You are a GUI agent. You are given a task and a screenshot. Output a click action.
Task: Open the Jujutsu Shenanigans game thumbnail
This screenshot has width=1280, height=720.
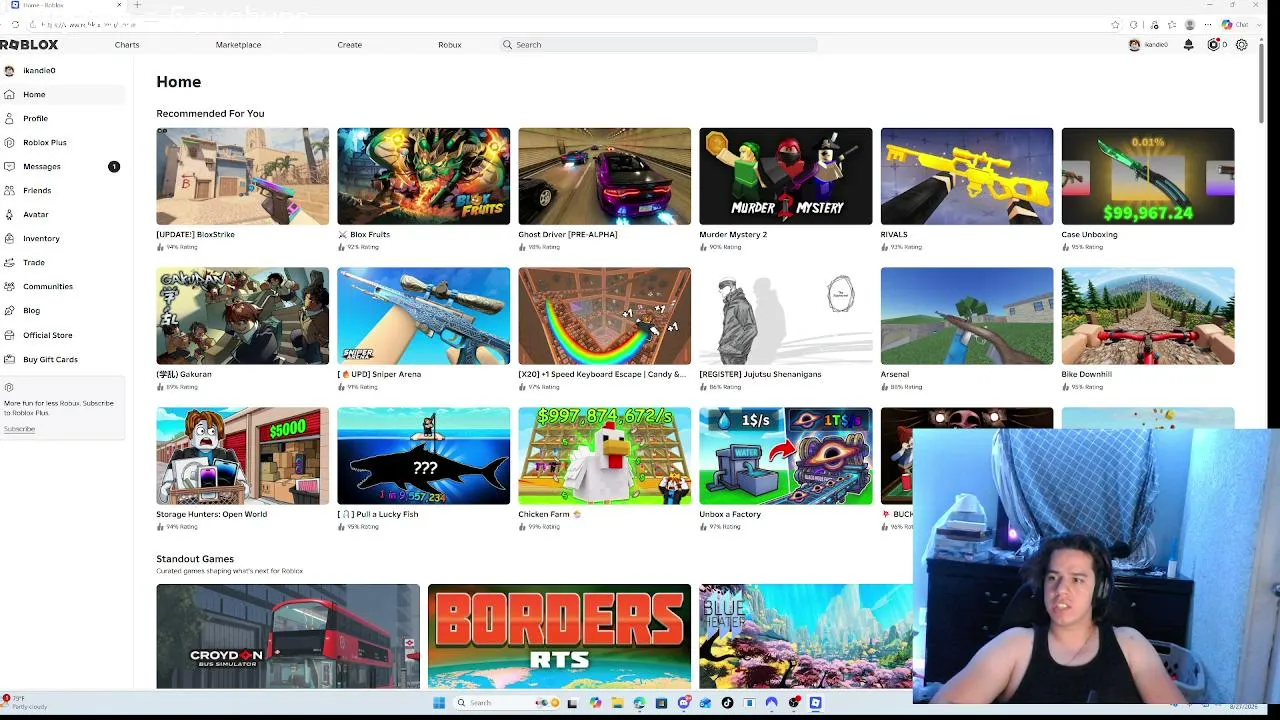pos(785,316)
